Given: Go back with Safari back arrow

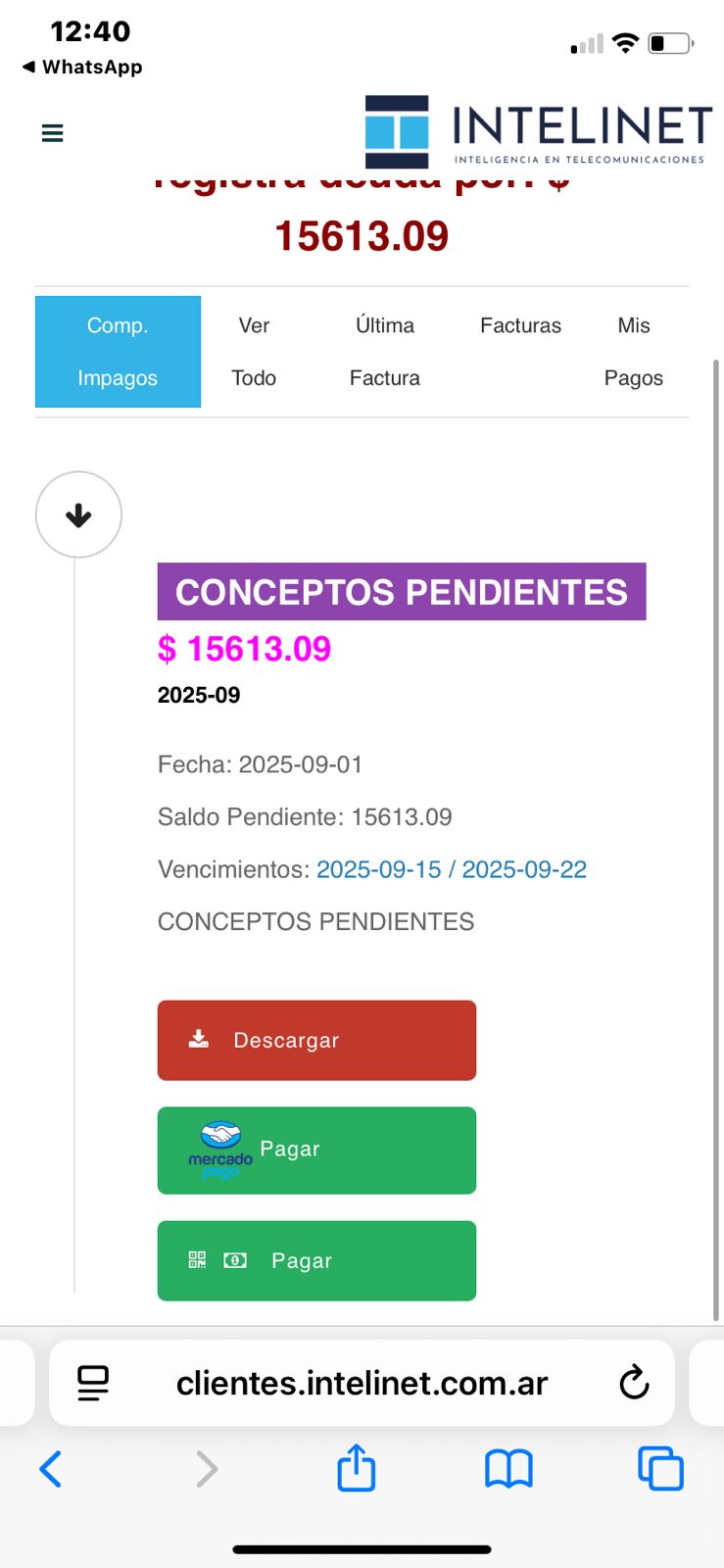Looking at the screenshot, I should tap(51, 1469).
